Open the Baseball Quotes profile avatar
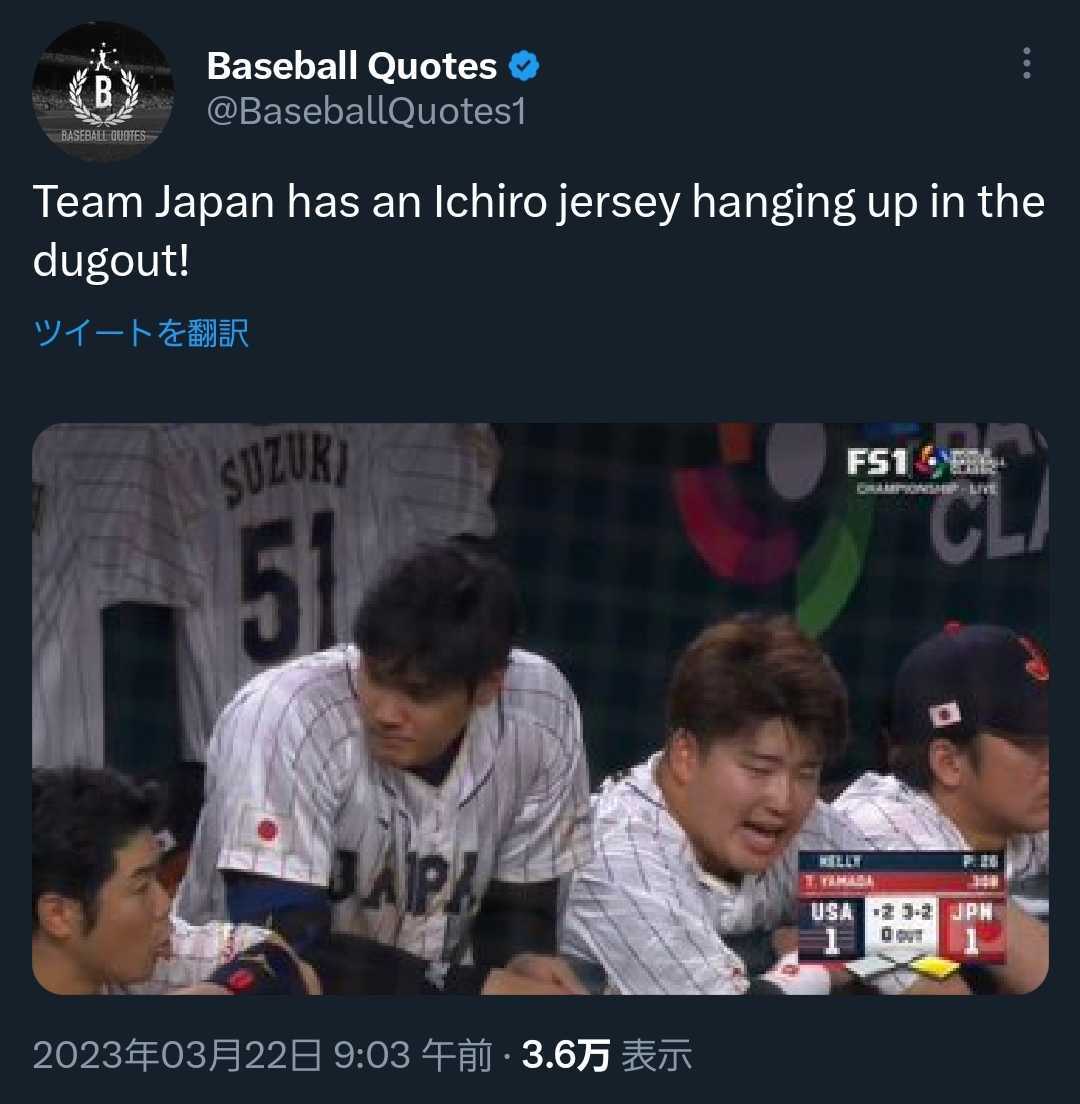Viewport: 1080px width, 1104px height. click(x=103, y=92)
